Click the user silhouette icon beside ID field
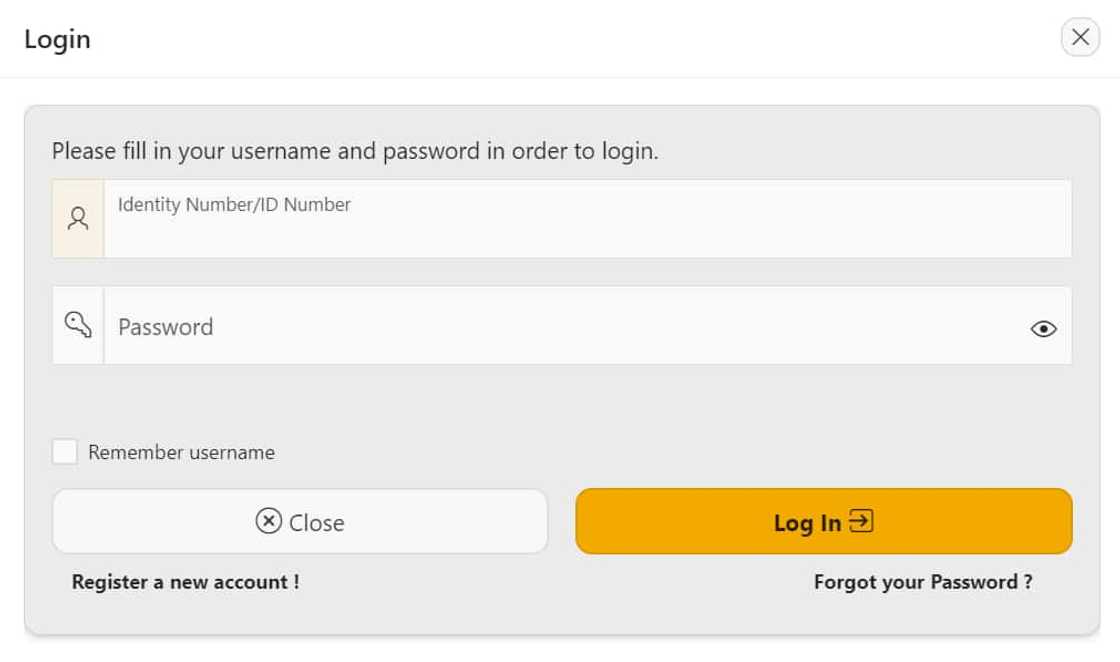The image size is (1120, 662). (x=78, y=218)
